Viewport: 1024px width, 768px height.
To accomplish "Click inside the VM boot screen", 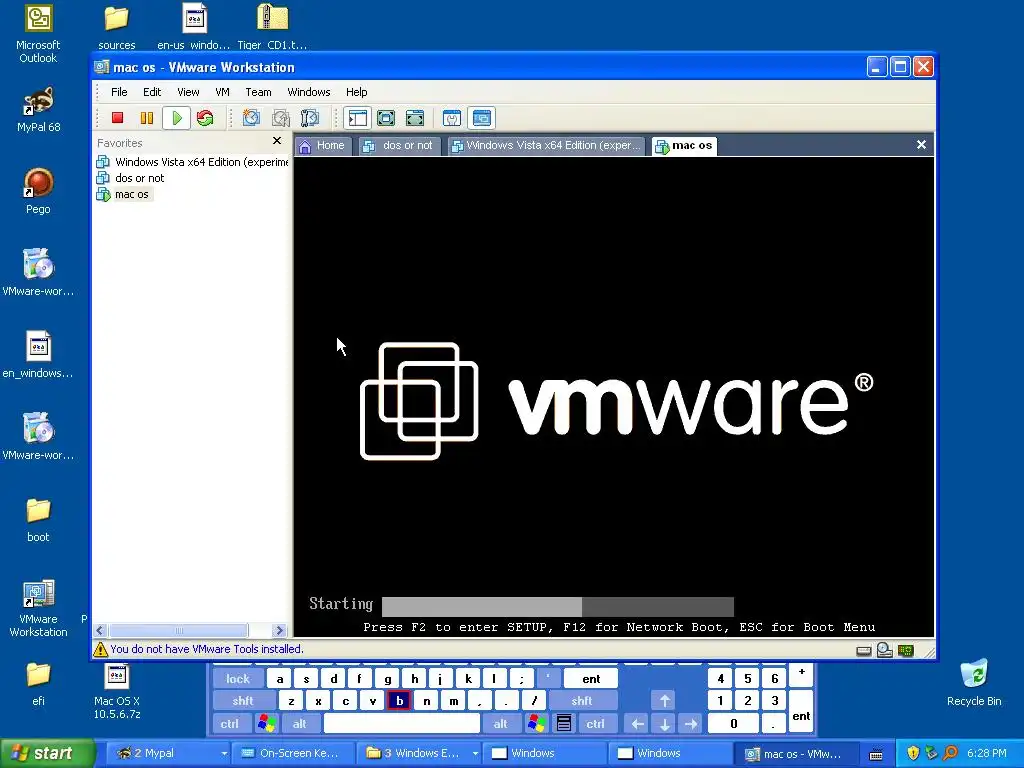I will 613,397.
